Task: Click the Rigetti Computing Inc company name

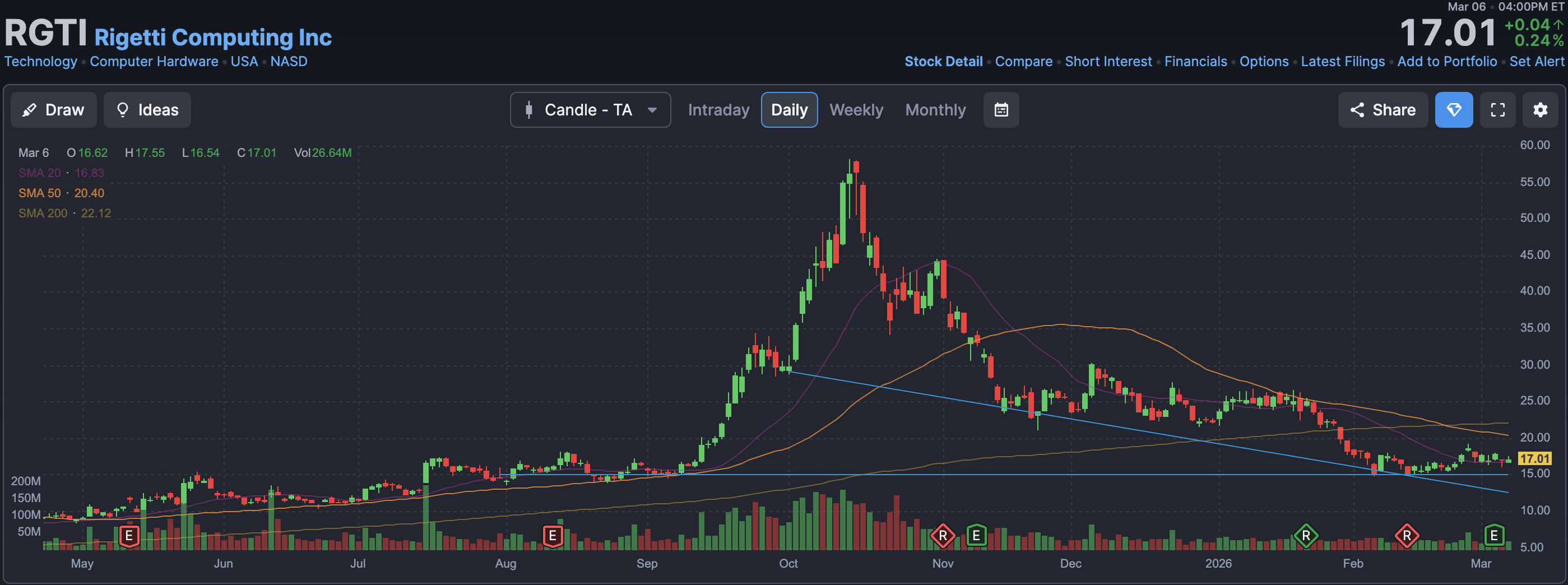Action: pyautogui.click(x=213, y=38)
